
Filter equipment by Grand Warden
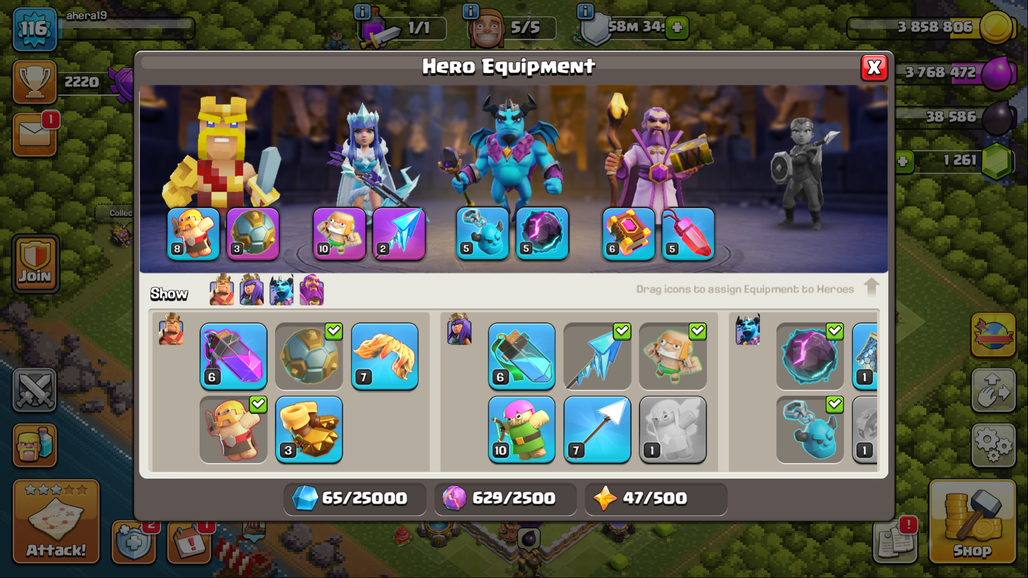pos(312,290)
